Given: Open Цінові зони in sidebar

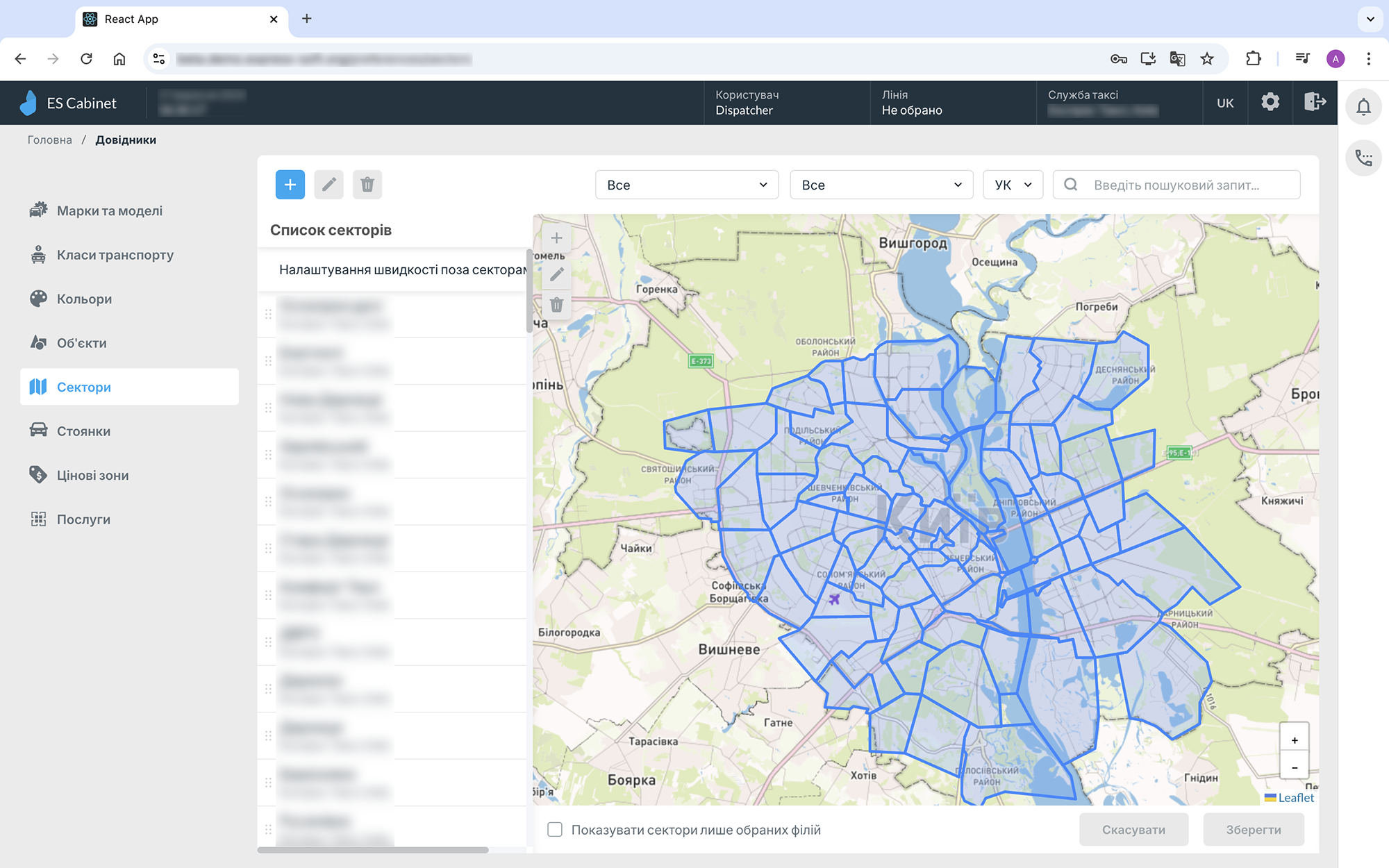Looking at the screenshot, I should (x=129, y=475).
